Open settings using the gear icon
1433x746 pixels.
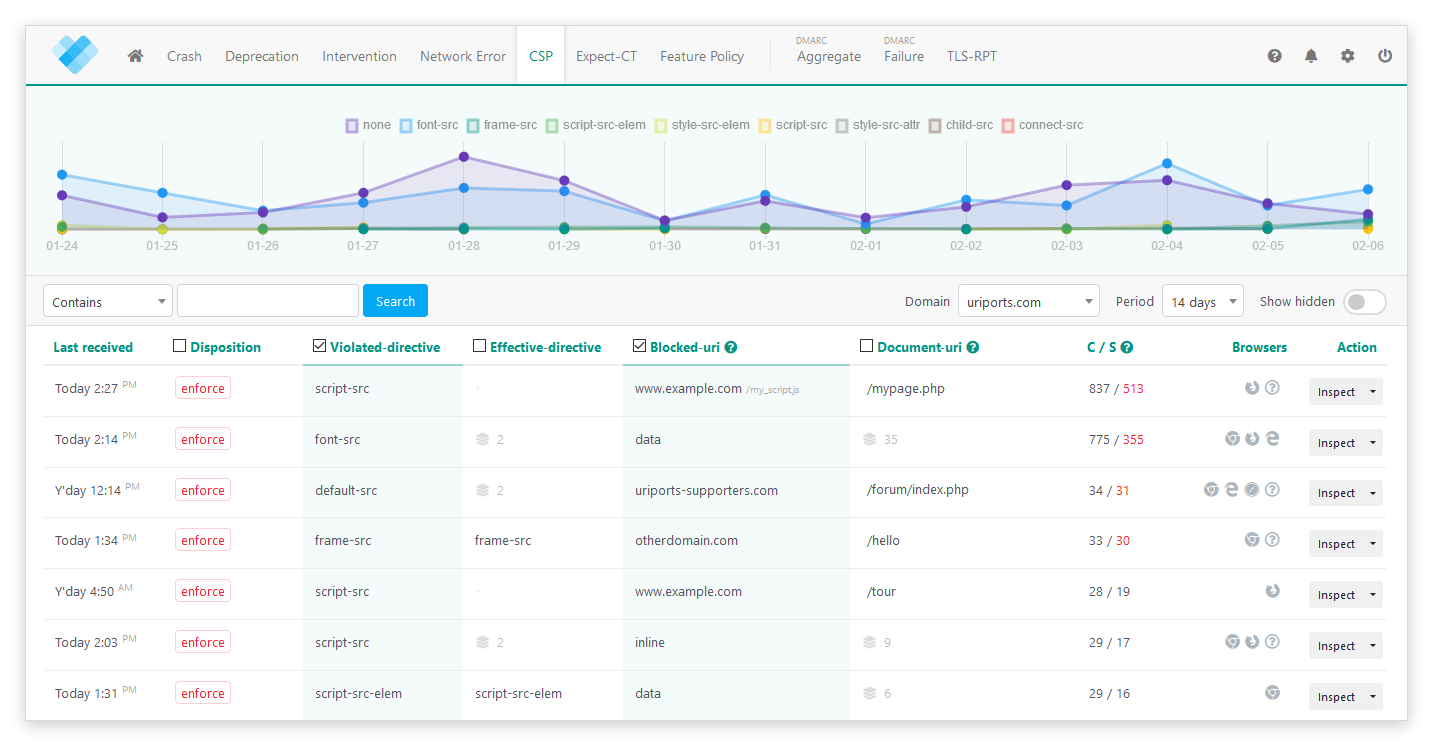1347,56
